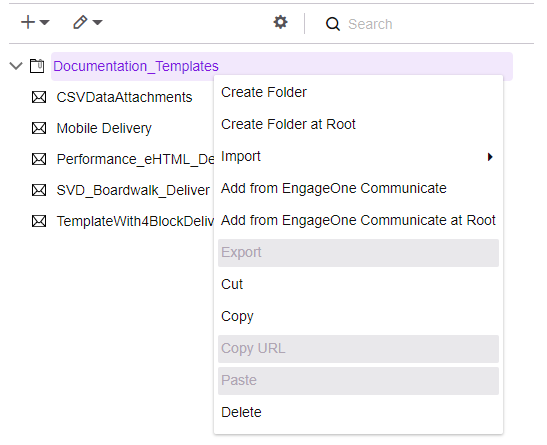Click the TemplateWith4Block envelope icon

39,221
